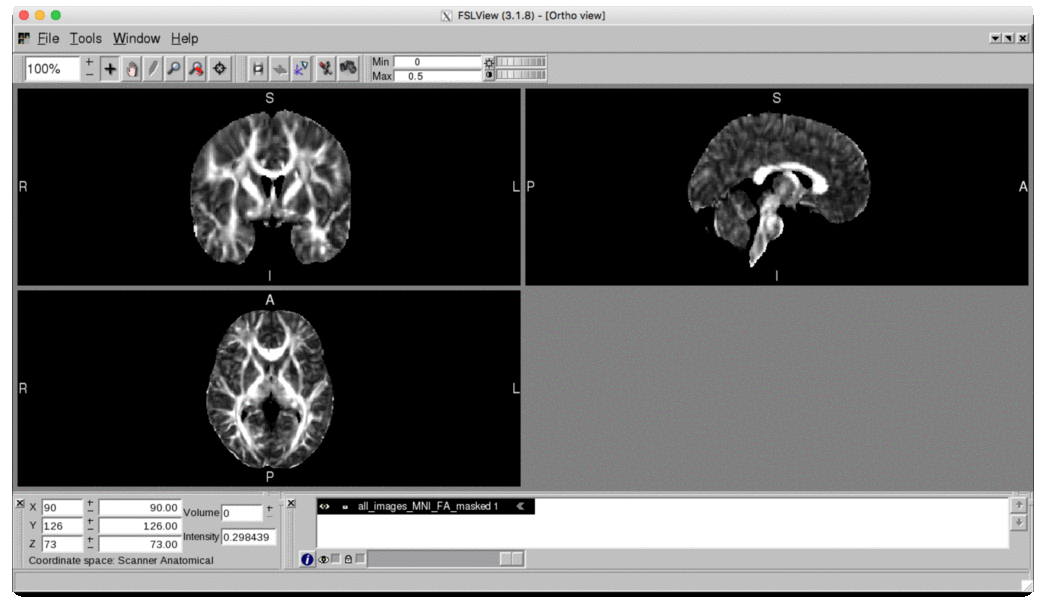Click the brightness sun icon

click(489, 63)
